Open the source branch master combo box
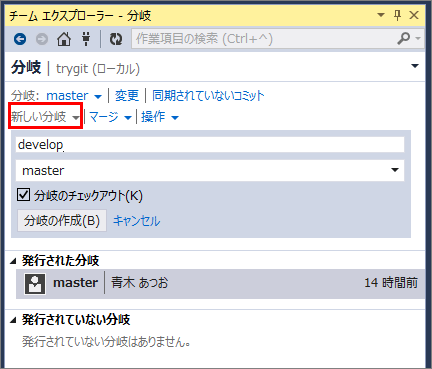The width and height of the screenshot is (432, 369). [210, 170]
